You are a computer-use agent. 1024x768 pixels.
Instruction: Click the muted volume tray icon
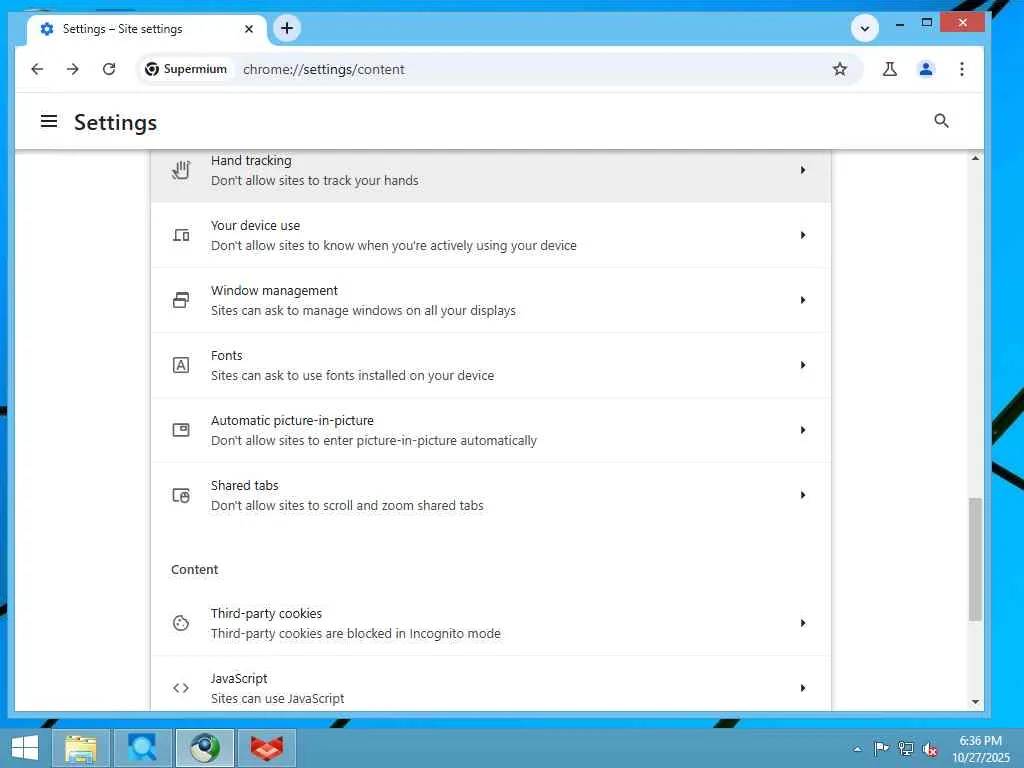(x=930, y=749)
